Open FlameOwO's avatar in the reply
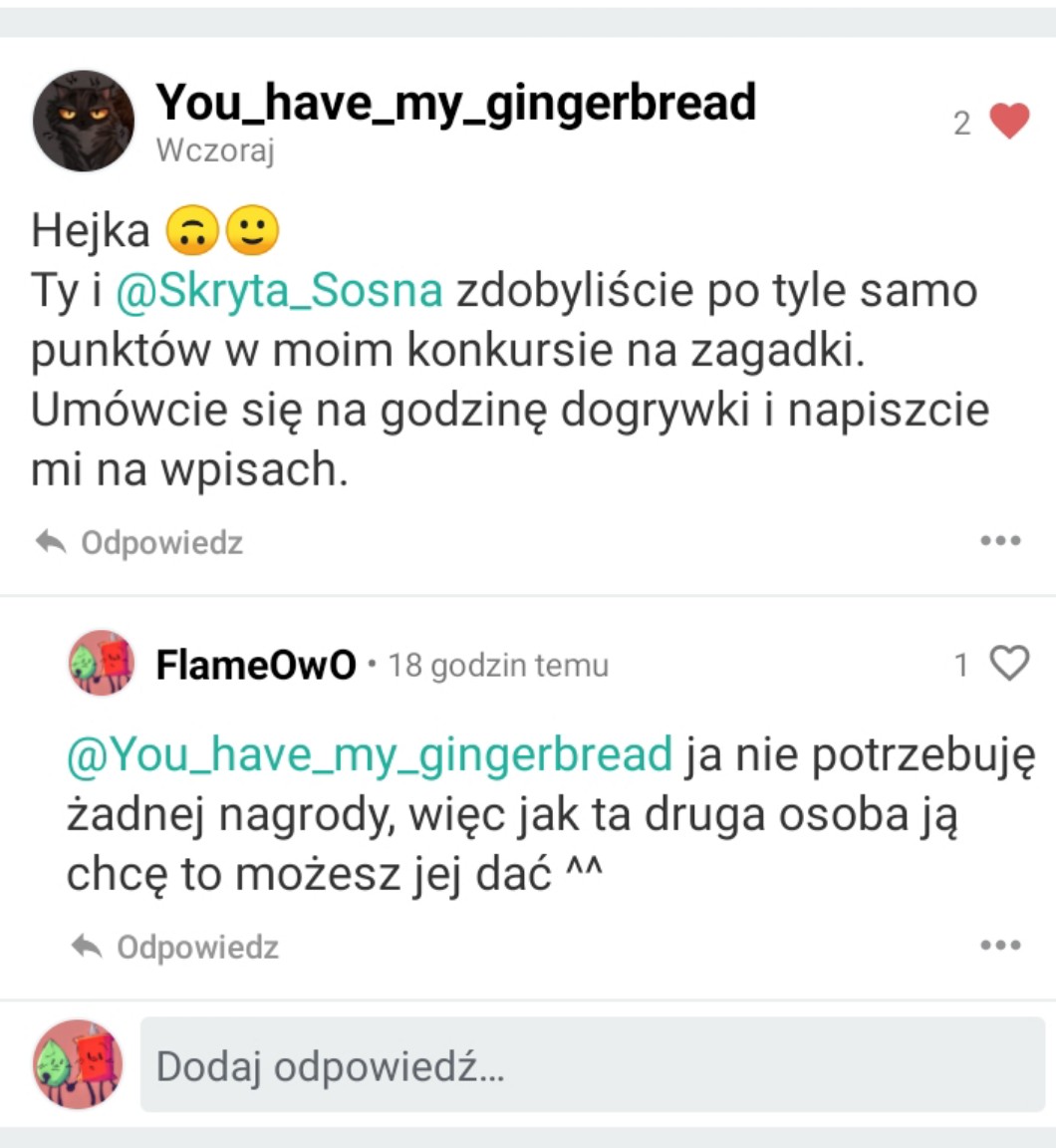The height and width of the screenshot is (1148, 1056). pyautogui.click(x=101, y=663)
